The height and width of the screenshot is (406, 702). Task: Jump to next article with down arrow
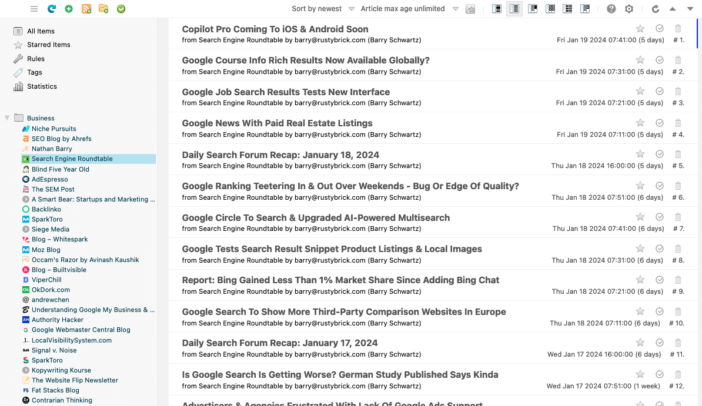[x=691, y=9]
